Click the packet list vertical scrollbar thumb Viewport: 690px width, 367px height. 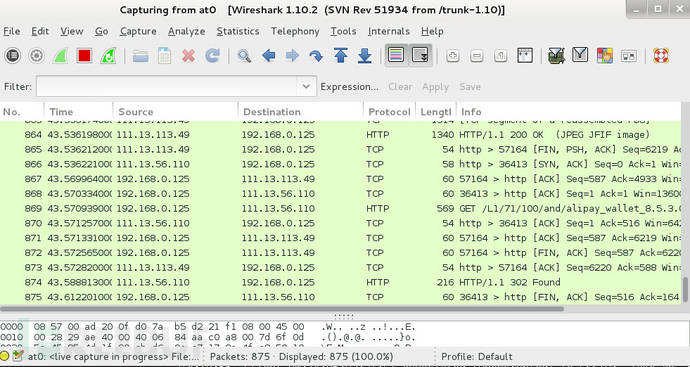tap(685, 290)
